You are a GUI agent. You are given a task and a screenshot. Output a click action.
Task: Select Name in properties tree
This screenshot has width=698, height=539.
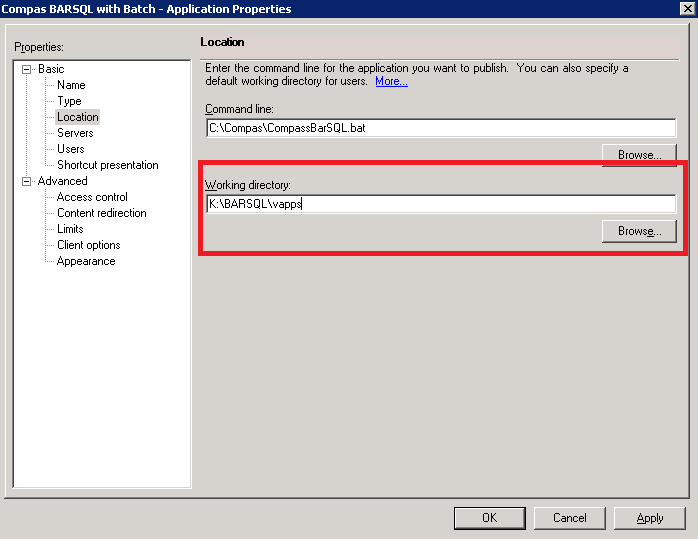71,85
